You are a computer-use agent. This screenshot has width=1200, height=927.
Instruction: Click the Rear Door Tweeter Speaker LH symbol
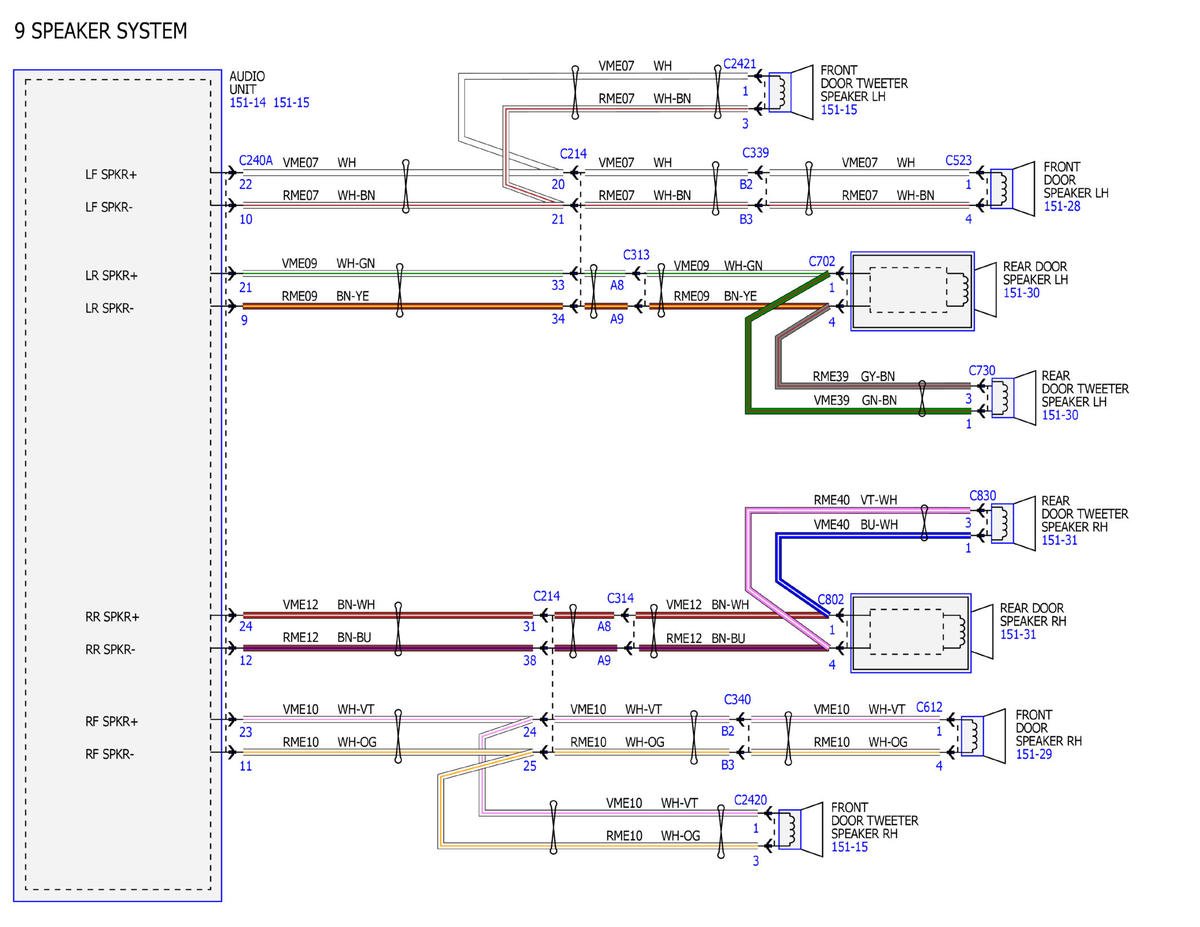[1010, 398]
